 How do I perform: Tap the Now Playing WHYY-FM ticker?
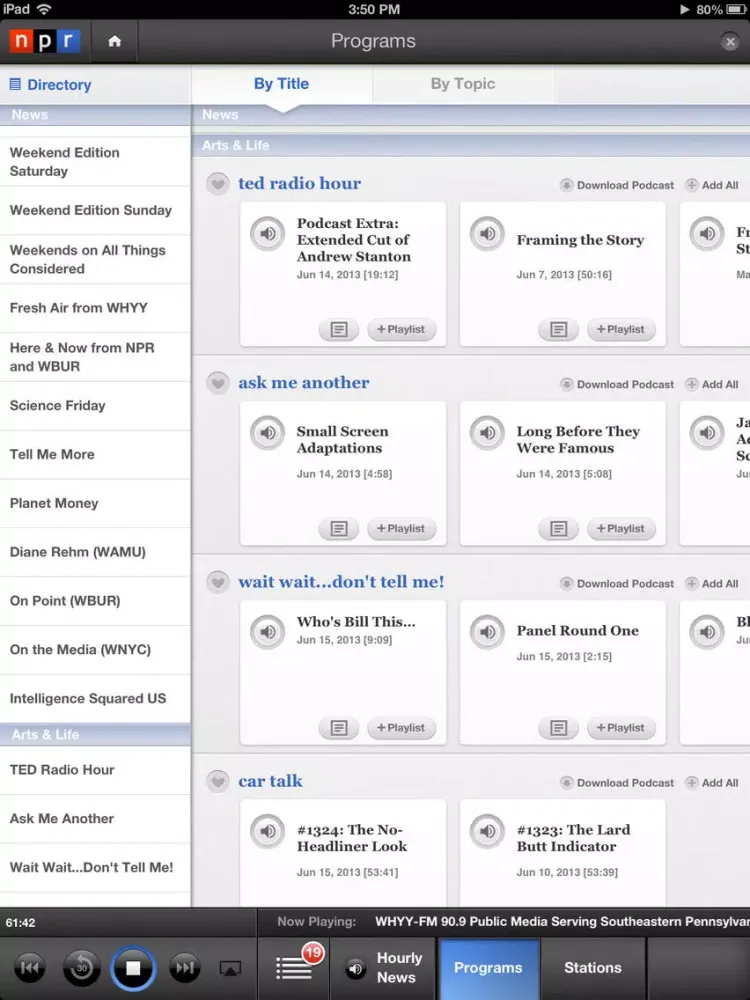pos(504,922)
